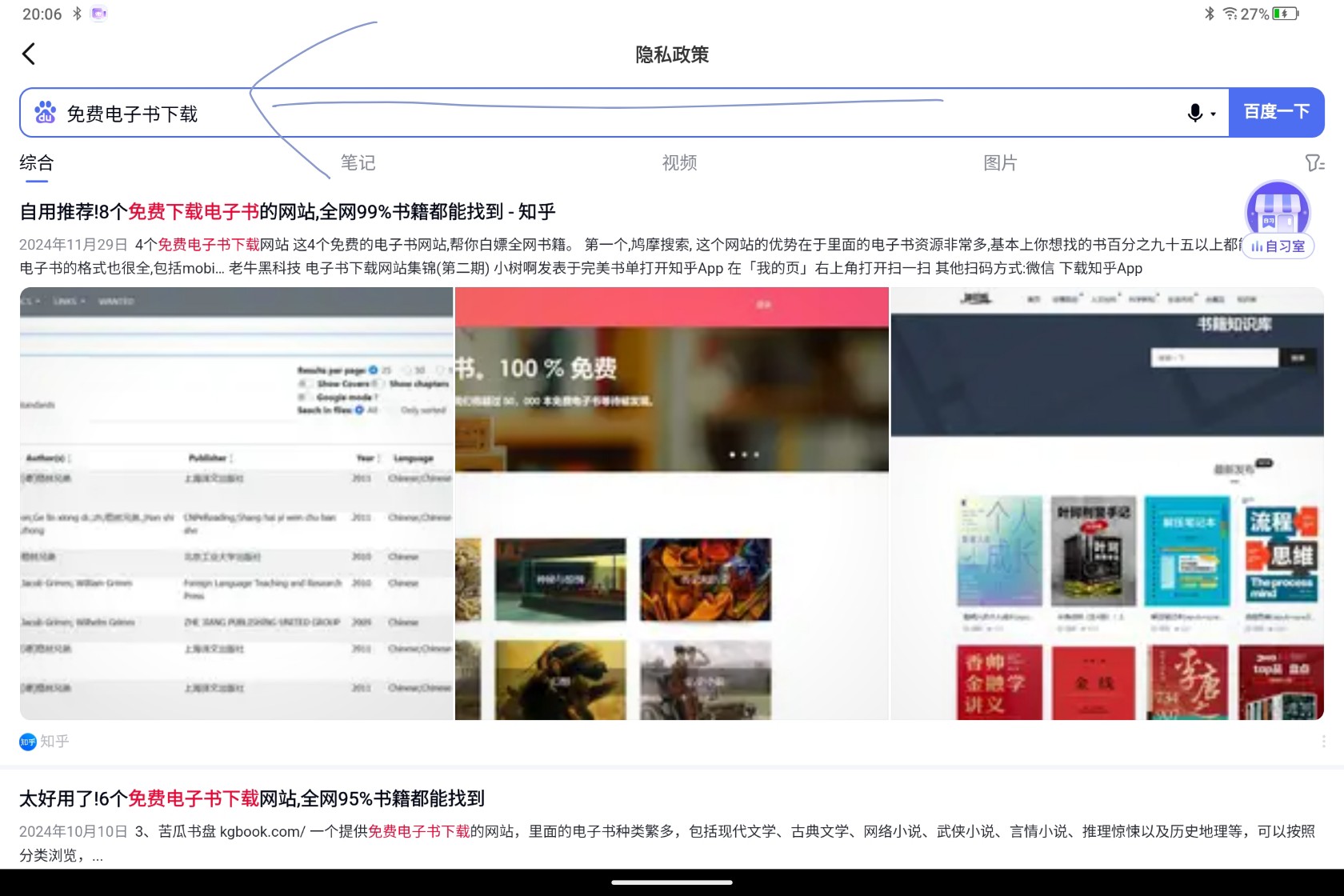Open the search filter funnel icon
The width and height of the screenshot is (1344, 896).
coord(1314,163)
